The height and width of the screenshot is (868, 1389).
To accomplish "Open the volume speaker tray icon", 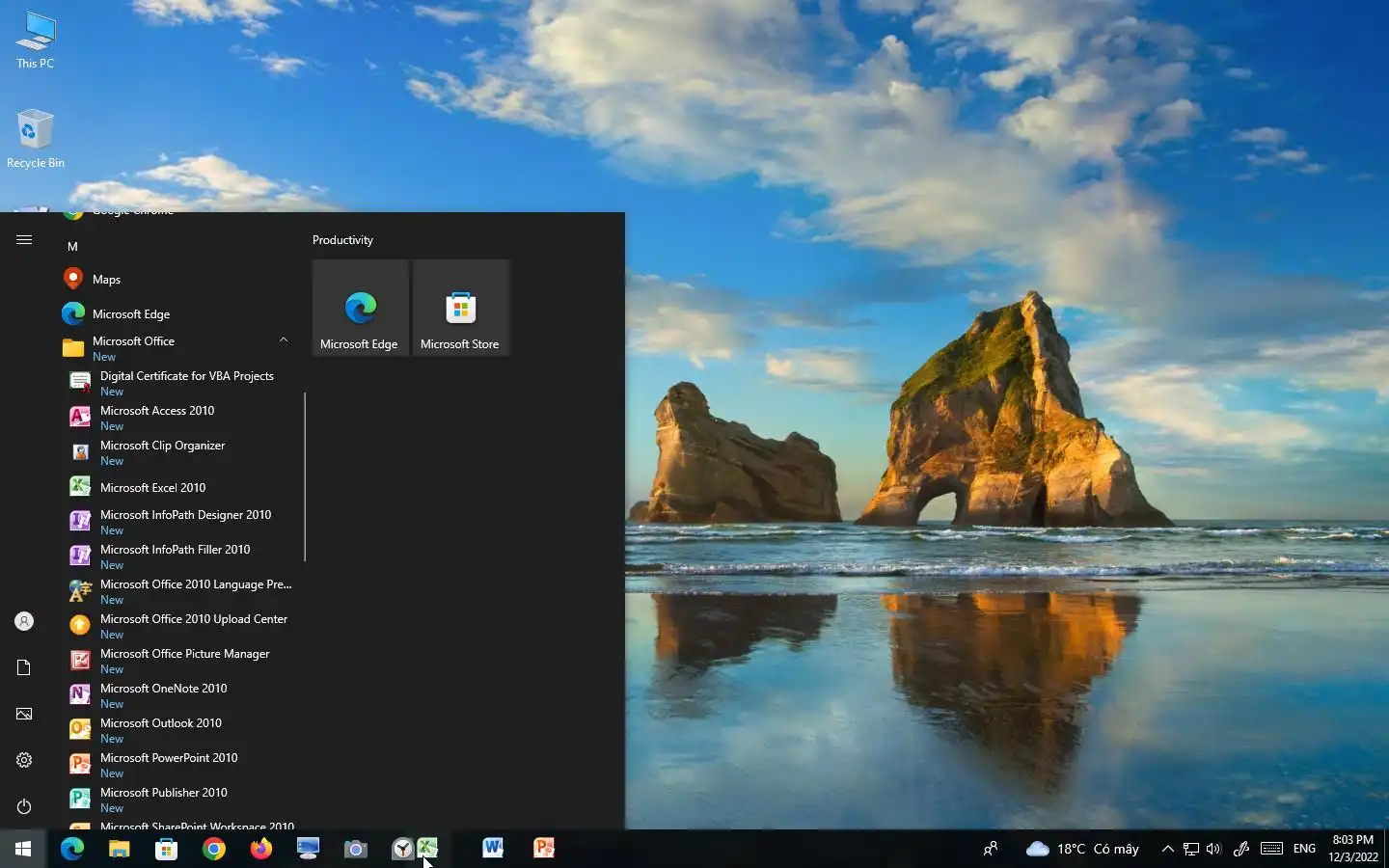I will click(1214, 849).
